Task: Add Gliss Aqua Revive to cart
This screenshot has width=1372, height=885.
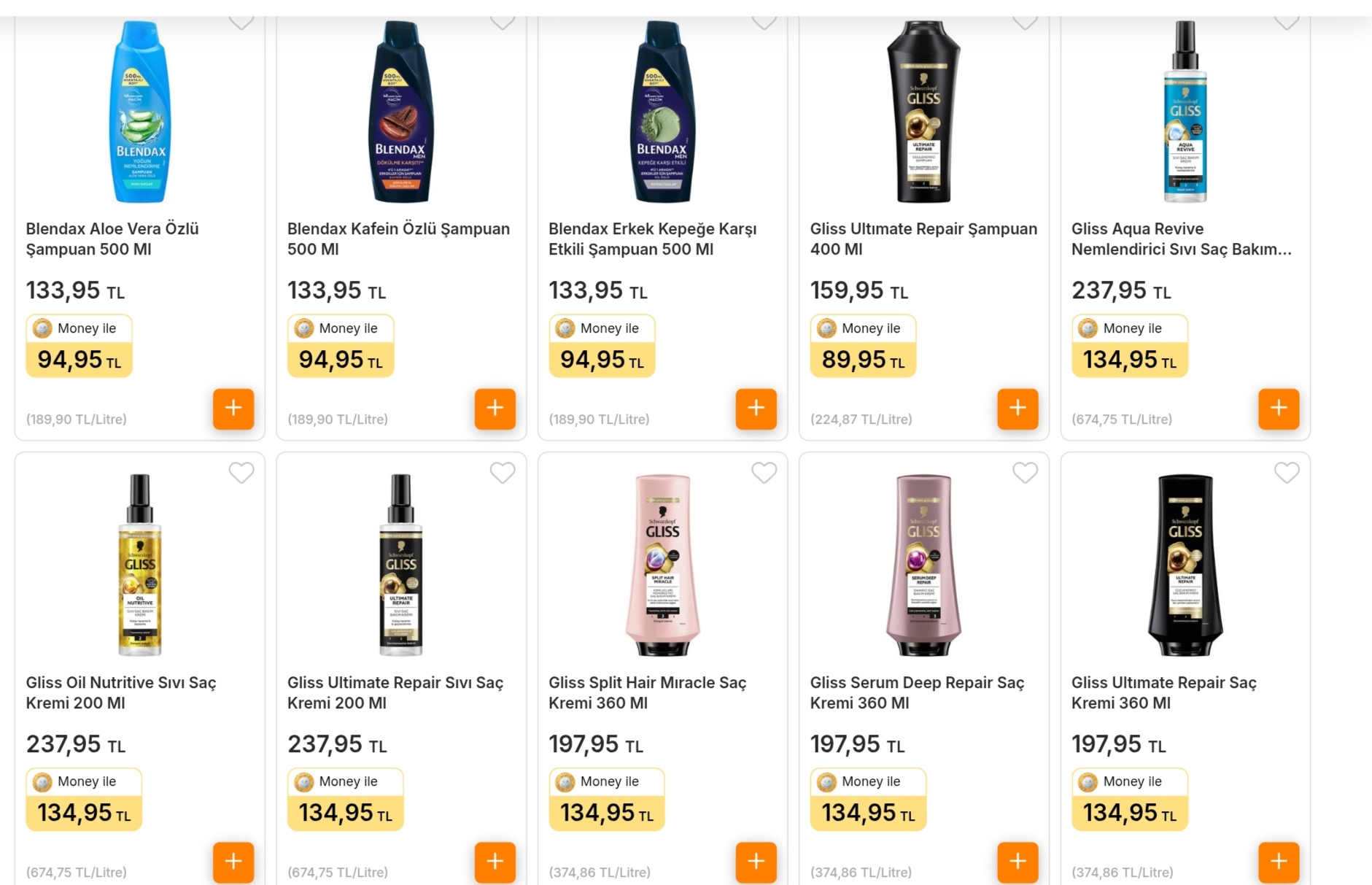Action: (1279, 409)
